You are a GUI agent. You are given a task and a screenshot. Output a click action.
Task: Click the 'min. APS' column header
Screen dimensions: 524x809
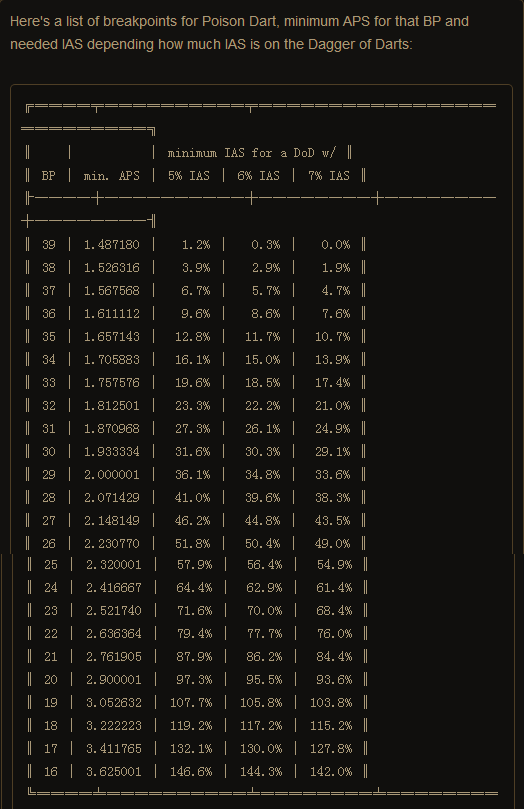coord(111,176)
